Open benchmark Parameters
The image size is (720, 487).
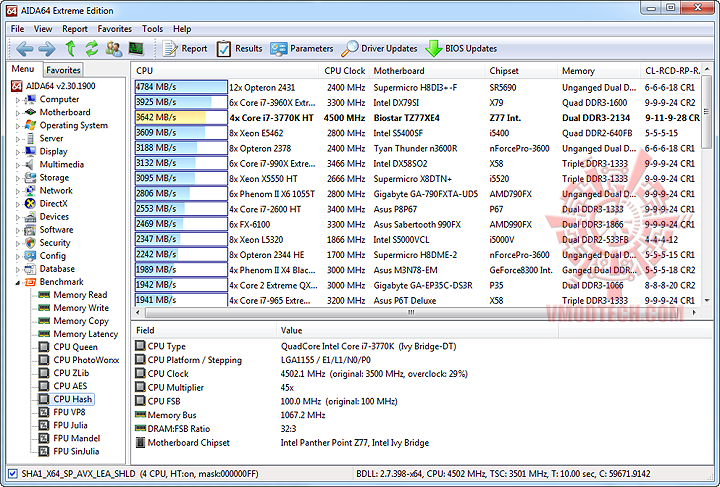pos(302,49)
